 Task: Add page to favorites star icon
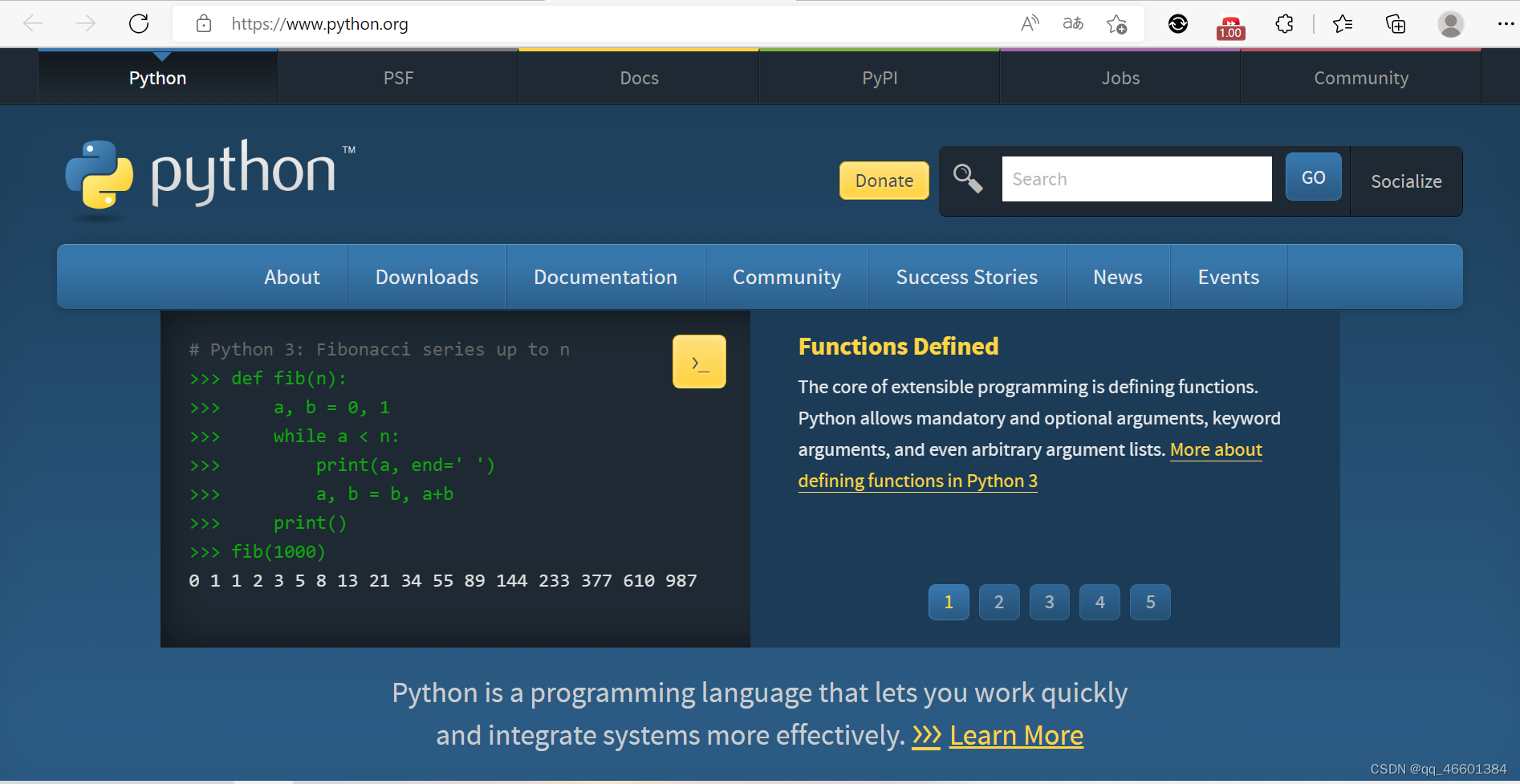point(1116,24)
